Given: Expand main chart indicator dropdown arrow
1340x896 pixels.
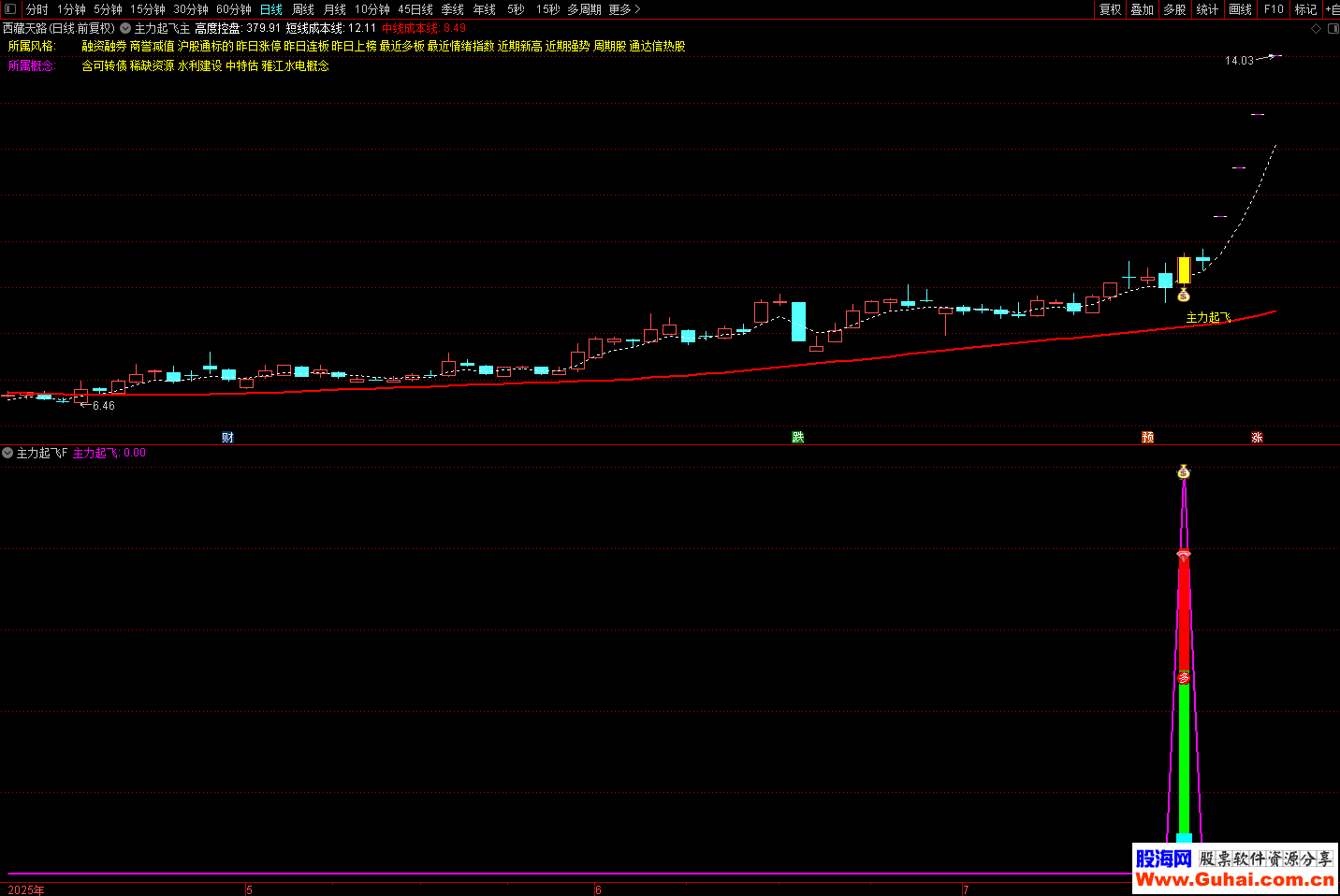Looking at the screenshot, I should pos(125,29).
